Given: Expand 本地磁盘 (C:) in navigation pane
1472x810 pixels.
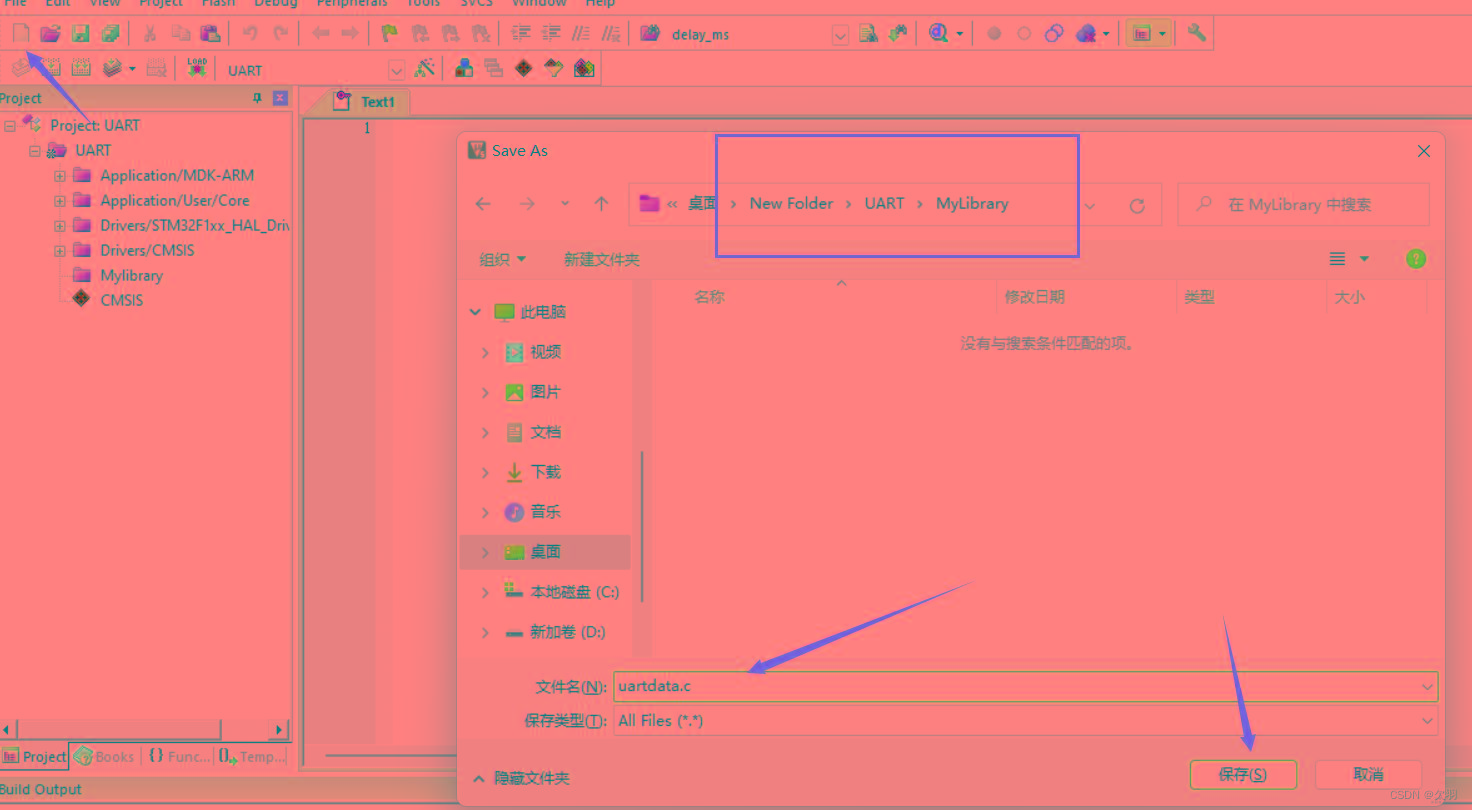Looking at the screenshot, I should (485, 592).
